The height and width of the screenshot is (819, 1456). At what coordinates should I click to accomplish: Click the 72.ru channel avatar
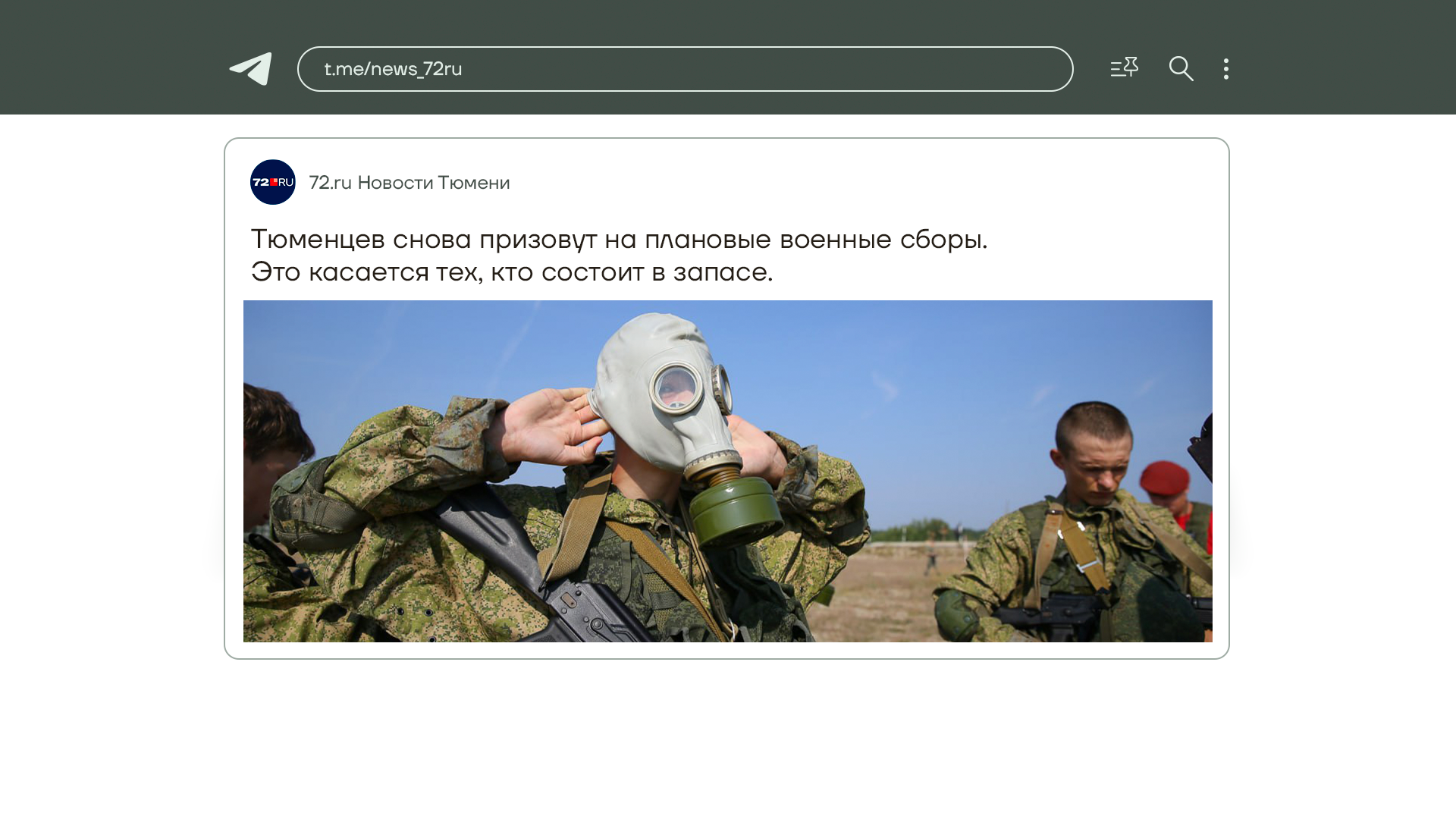pos(273,182)
